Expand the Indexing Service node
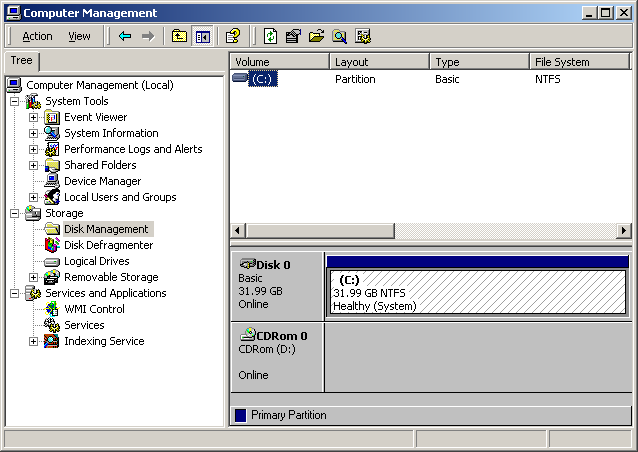The width and height of the screenshot is (638, 452). point(33,341)
